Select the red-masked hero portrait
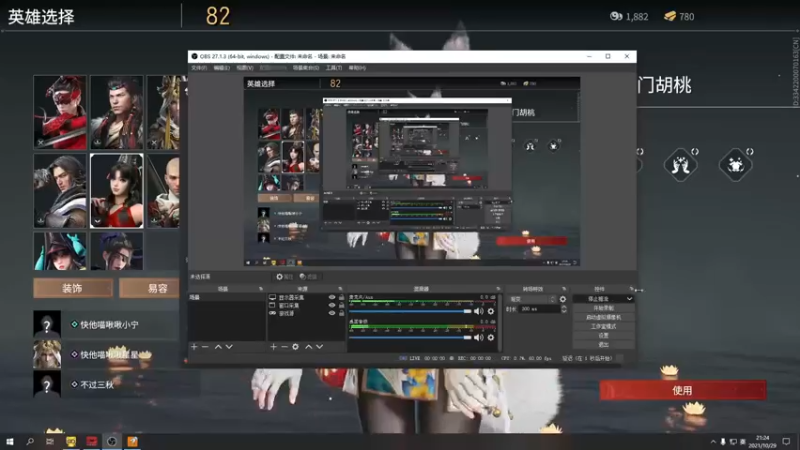 coord(60,112)
